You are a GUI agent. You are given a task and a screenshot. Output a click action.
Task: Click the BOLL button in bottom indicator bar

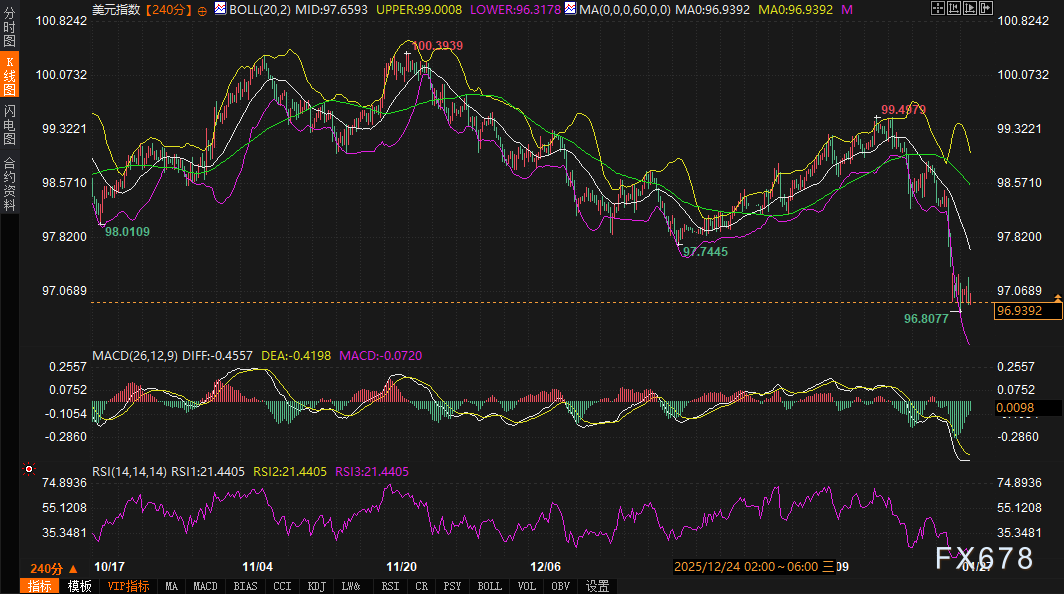click(x=489, y=586)
